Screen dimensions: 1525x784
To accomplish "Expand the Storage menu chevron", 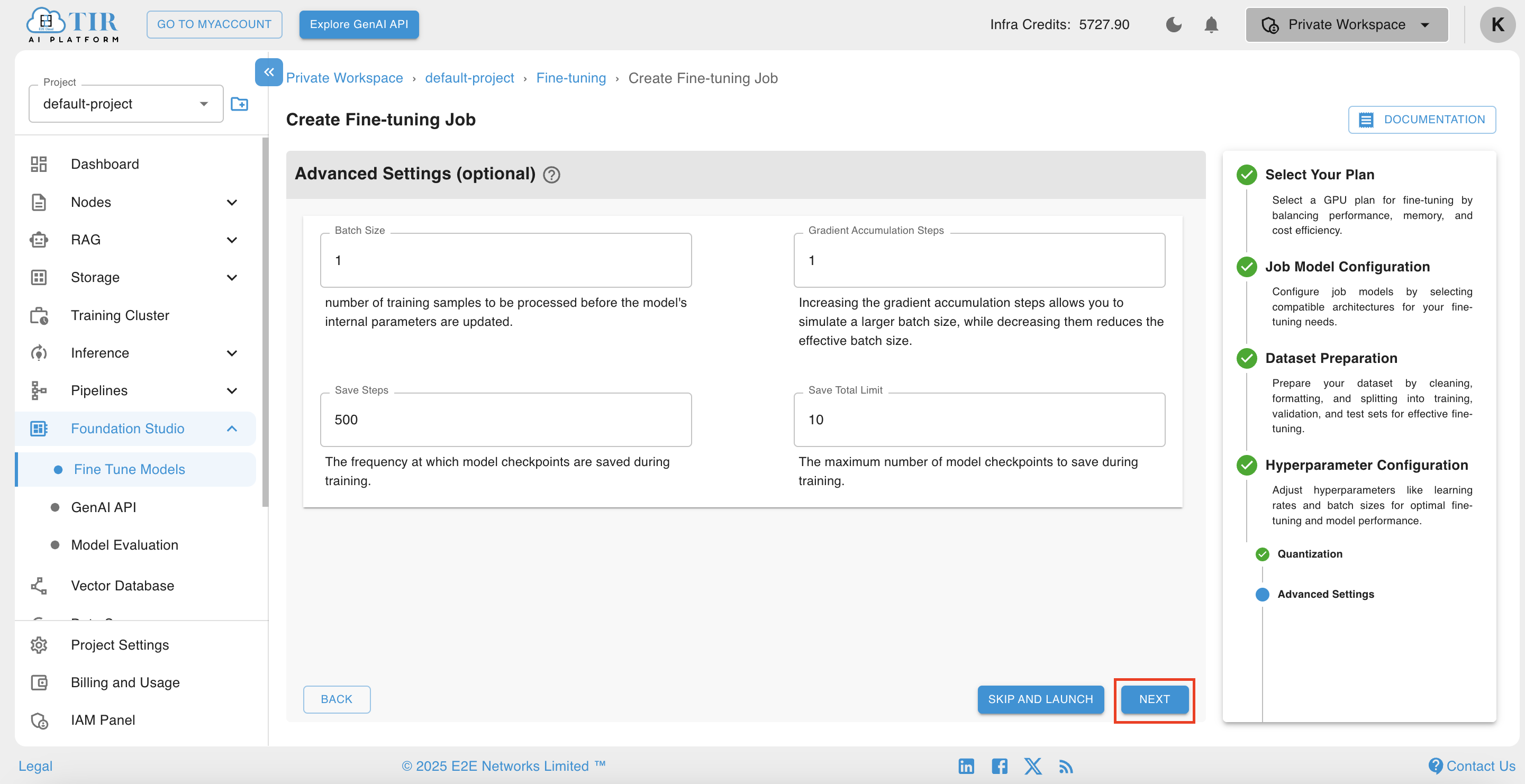I will tap(232, 278).
